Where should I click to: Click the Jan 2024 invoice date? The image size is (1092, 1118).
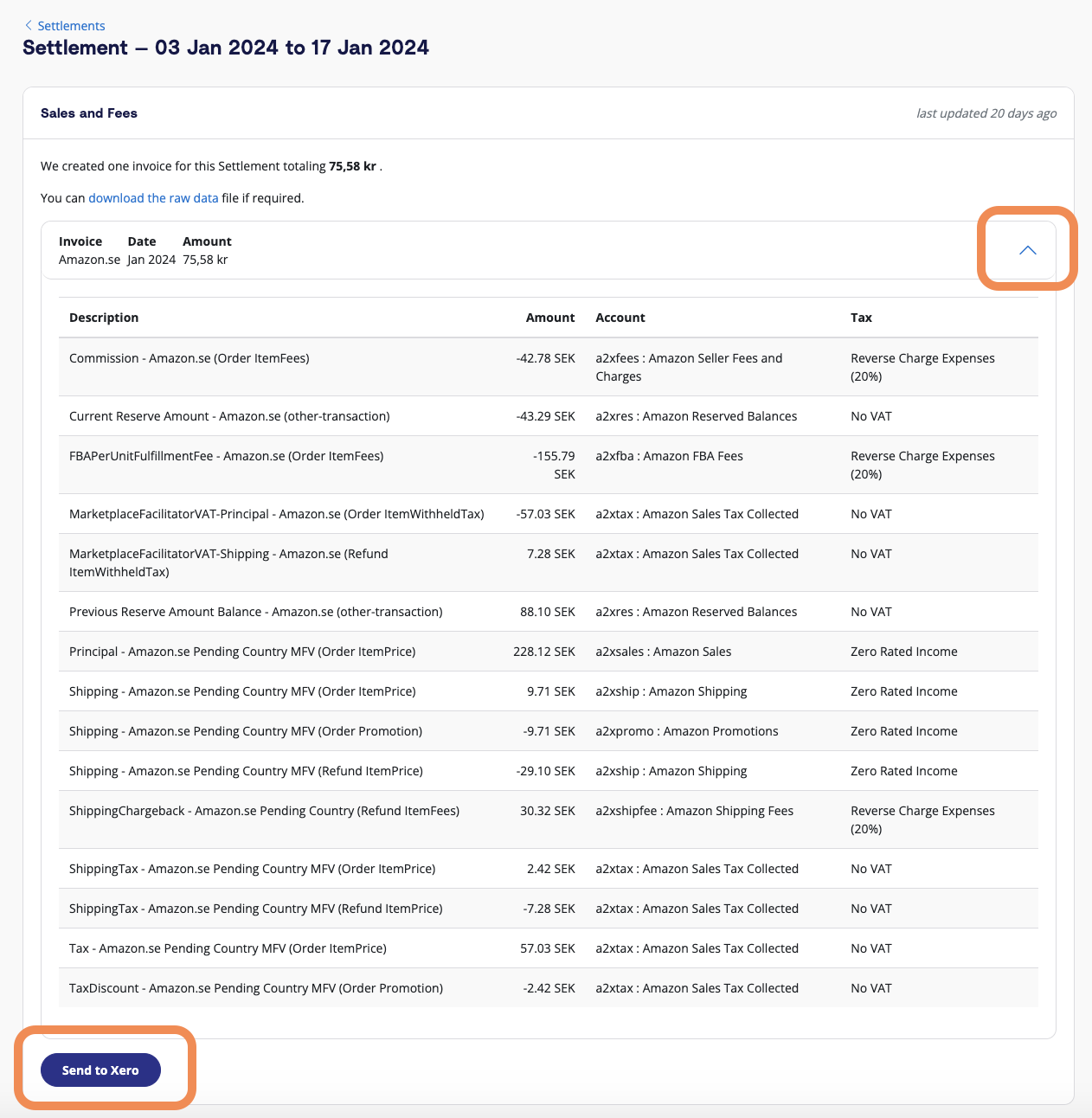pos(151,260)
